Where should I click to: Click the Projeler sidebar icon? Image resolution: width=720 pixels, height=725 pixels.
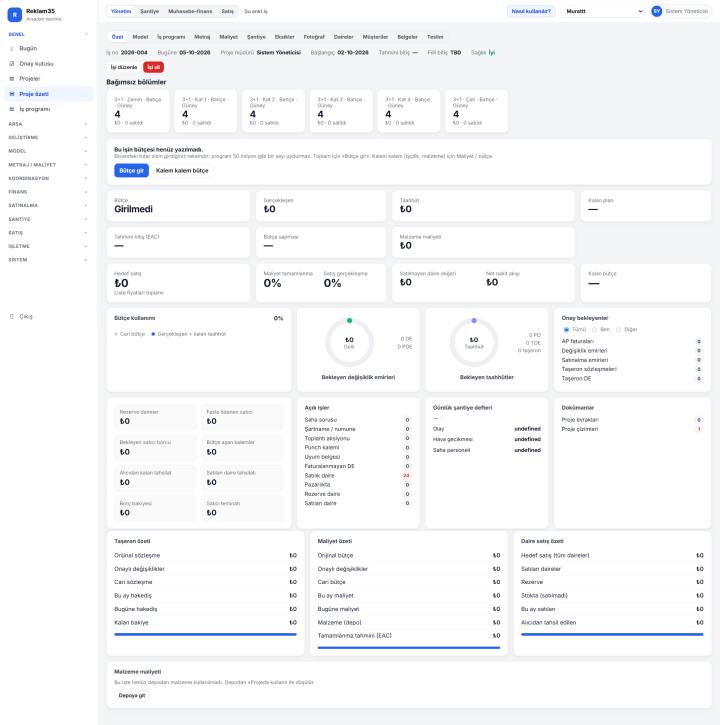(x=12, y=79)
